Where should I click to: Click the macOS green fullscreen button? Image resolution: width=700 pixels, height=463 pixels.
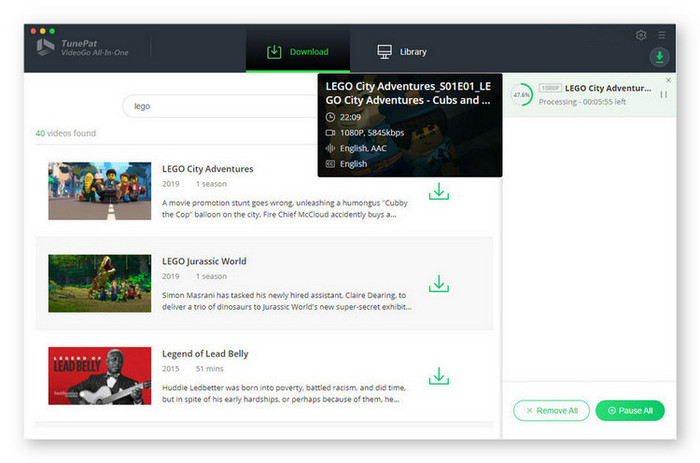coord(52,31)
